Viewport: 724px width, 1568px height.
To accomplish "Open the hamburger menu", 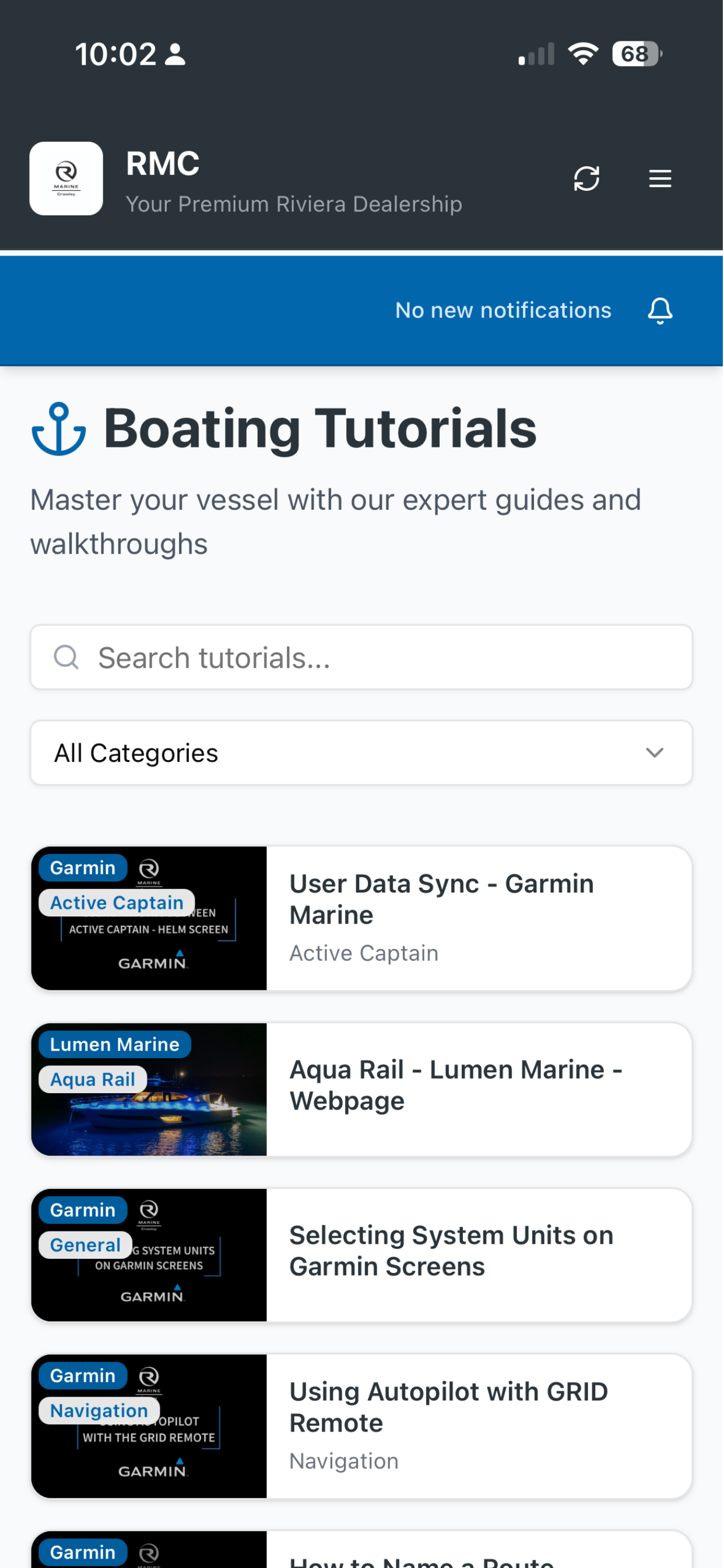I will (x=660, y=179).
